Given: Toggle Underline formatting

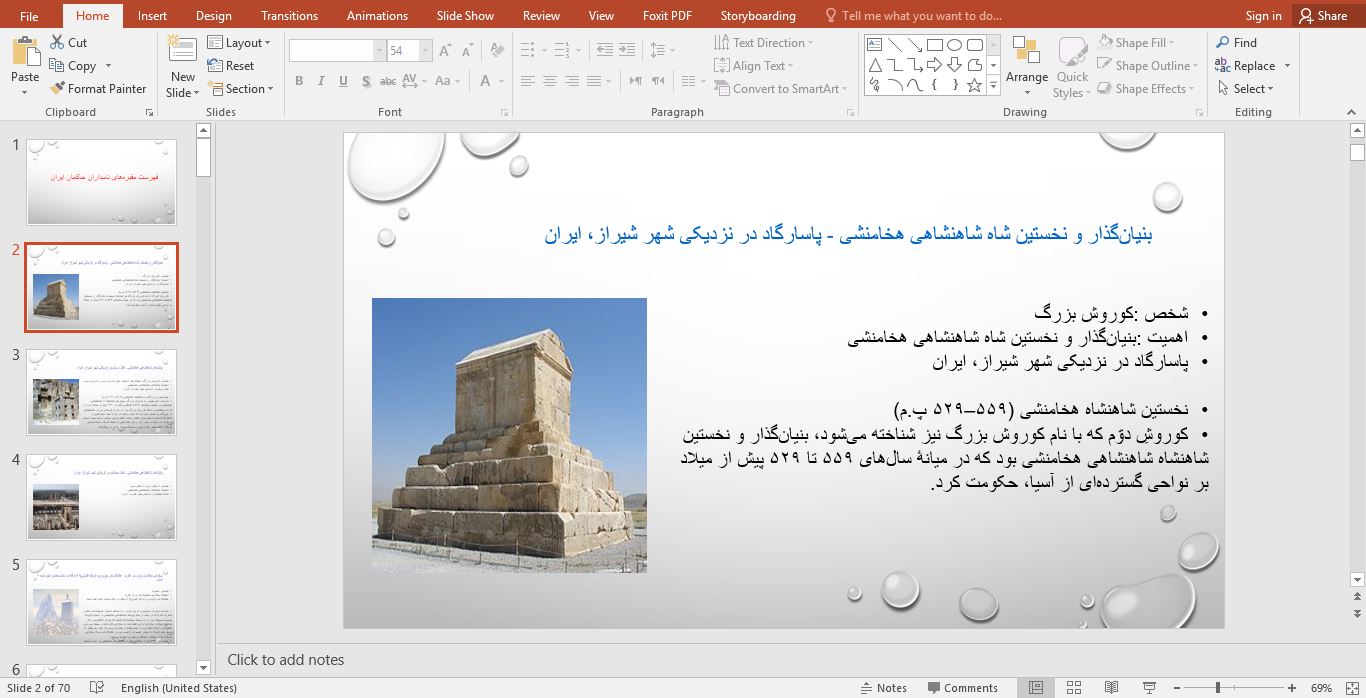Looking at the screenshot, I should [x=343, y=81].
